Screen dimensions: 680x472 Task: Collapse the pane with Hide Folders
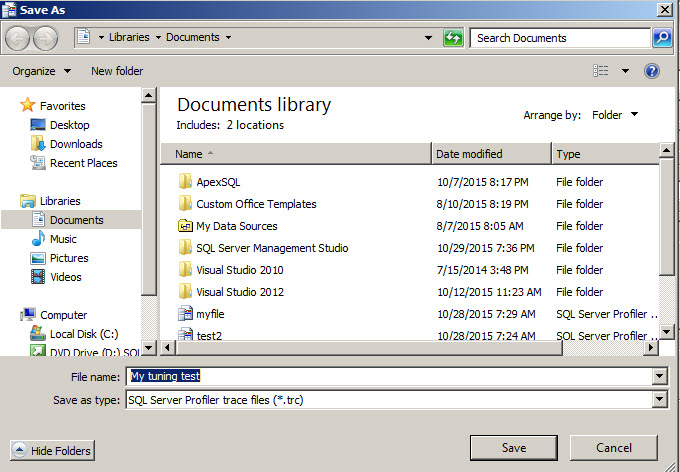(52, 451)
